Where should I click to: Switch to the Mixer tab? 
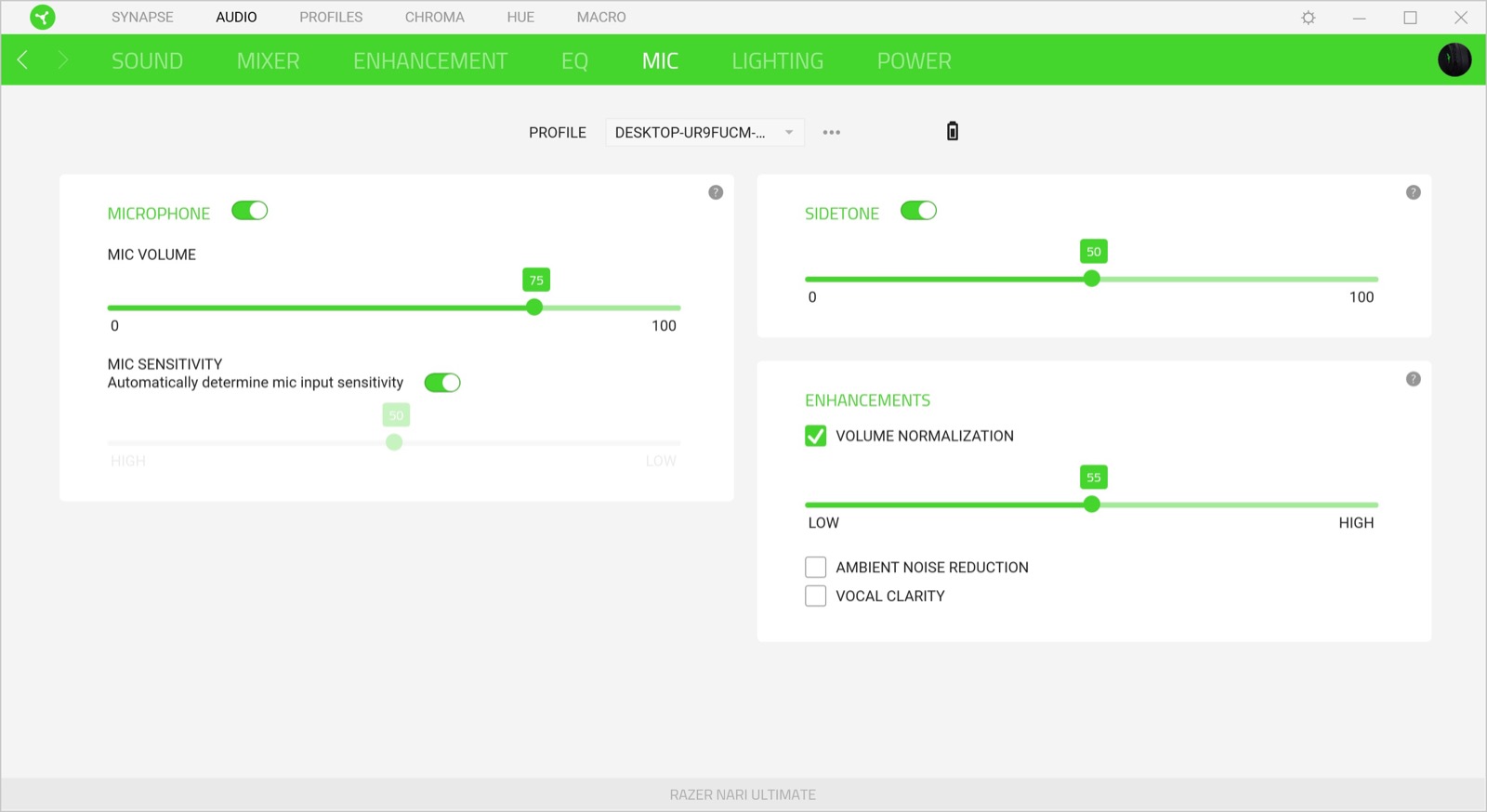click(x=268, y=60)
